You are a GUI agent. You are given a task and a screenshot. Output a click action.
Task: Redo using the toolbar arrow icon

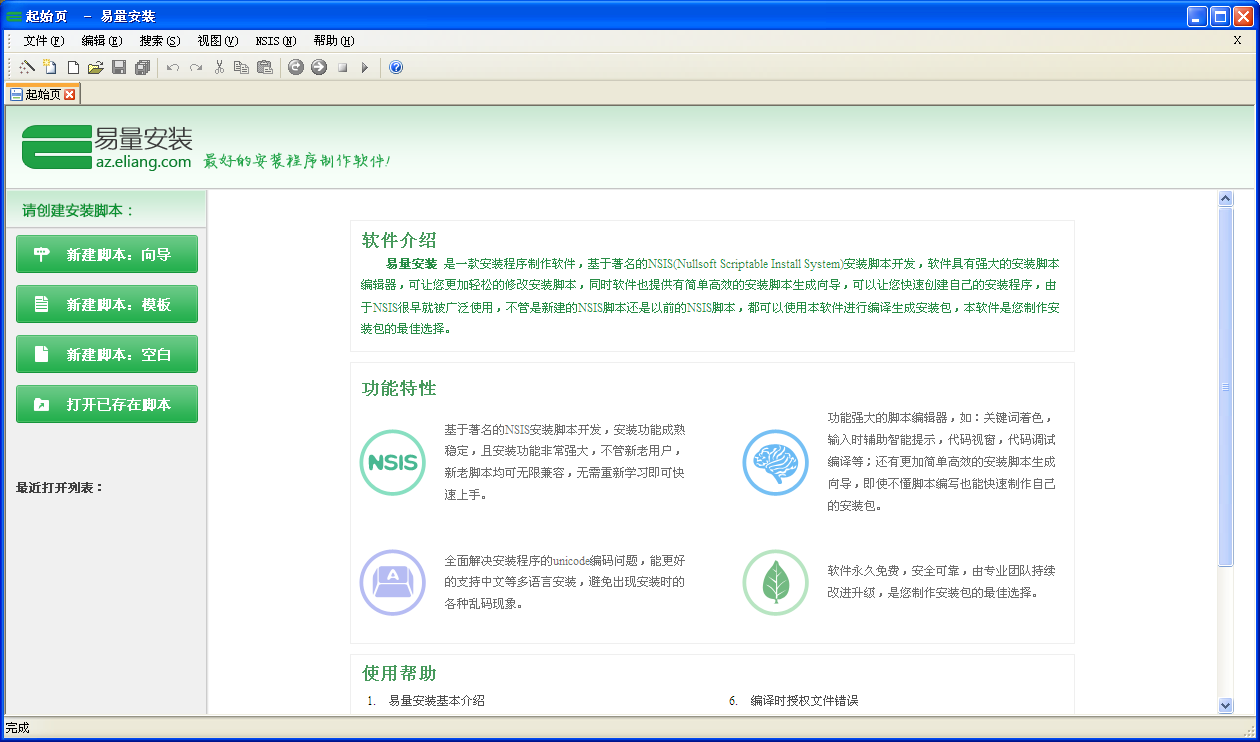(196, 67)
